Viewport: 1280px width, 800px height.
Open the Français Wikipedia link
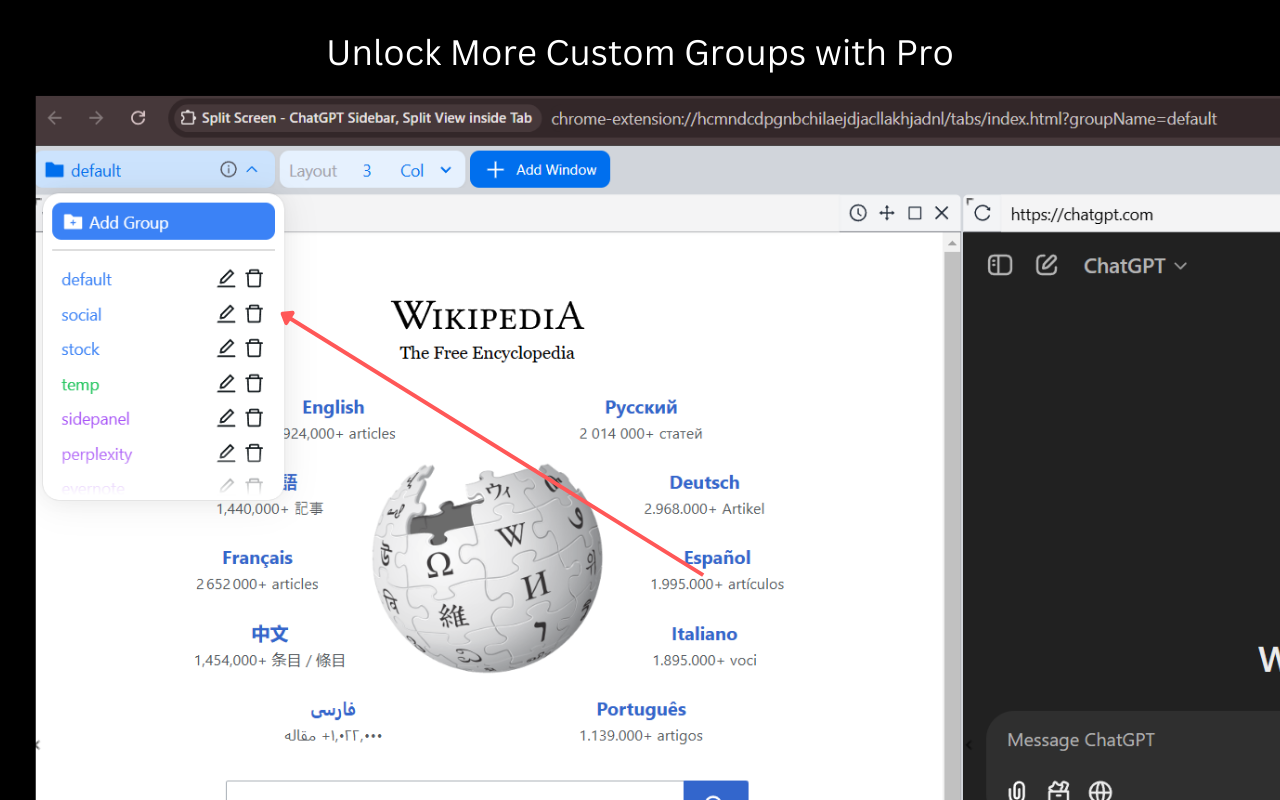pos(257,558)
